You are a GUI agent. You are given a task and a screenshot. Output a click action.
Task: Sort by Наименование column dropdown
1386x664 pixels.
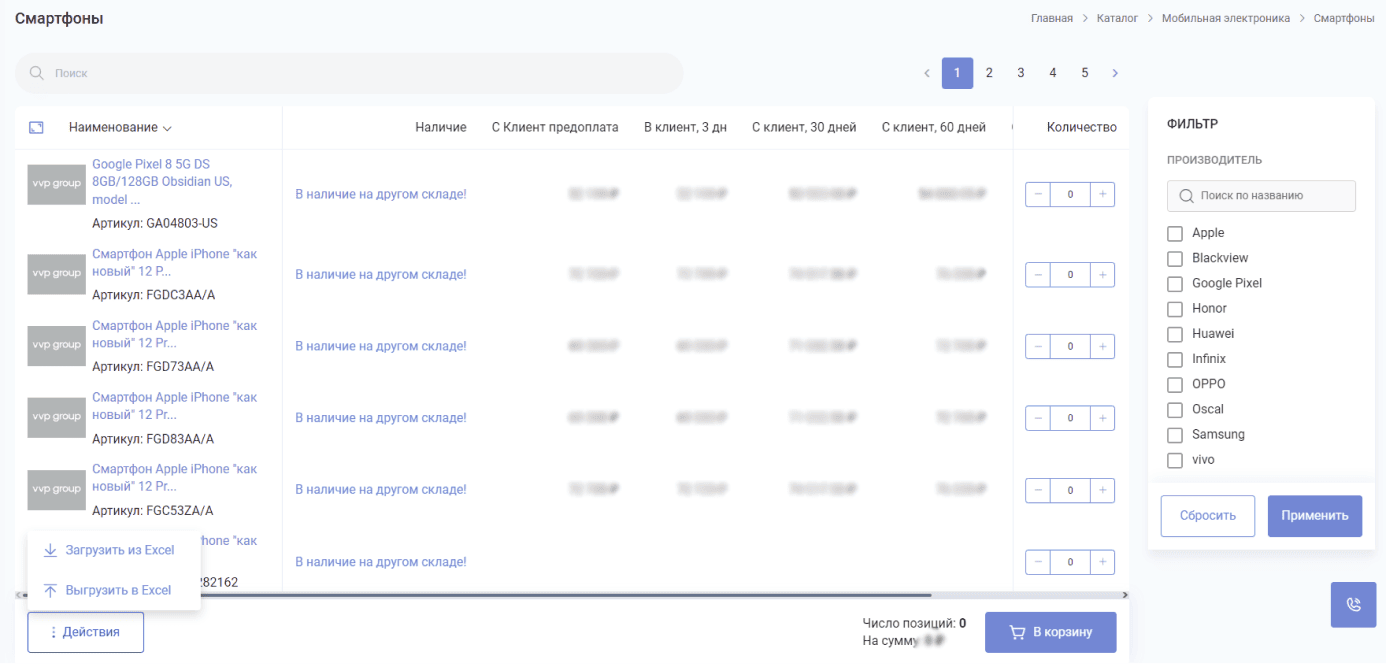pos(121,127)
